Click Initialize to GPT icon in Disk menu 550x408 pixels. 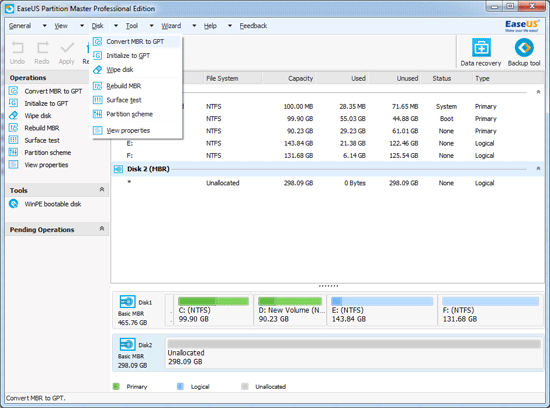(x=98, y=55)
